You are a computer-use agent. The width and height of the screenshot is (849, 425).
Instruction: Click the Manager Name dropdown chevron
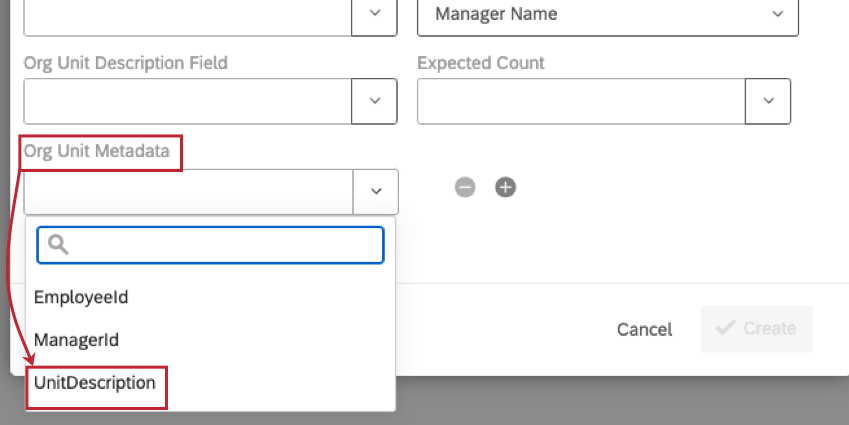778,14
